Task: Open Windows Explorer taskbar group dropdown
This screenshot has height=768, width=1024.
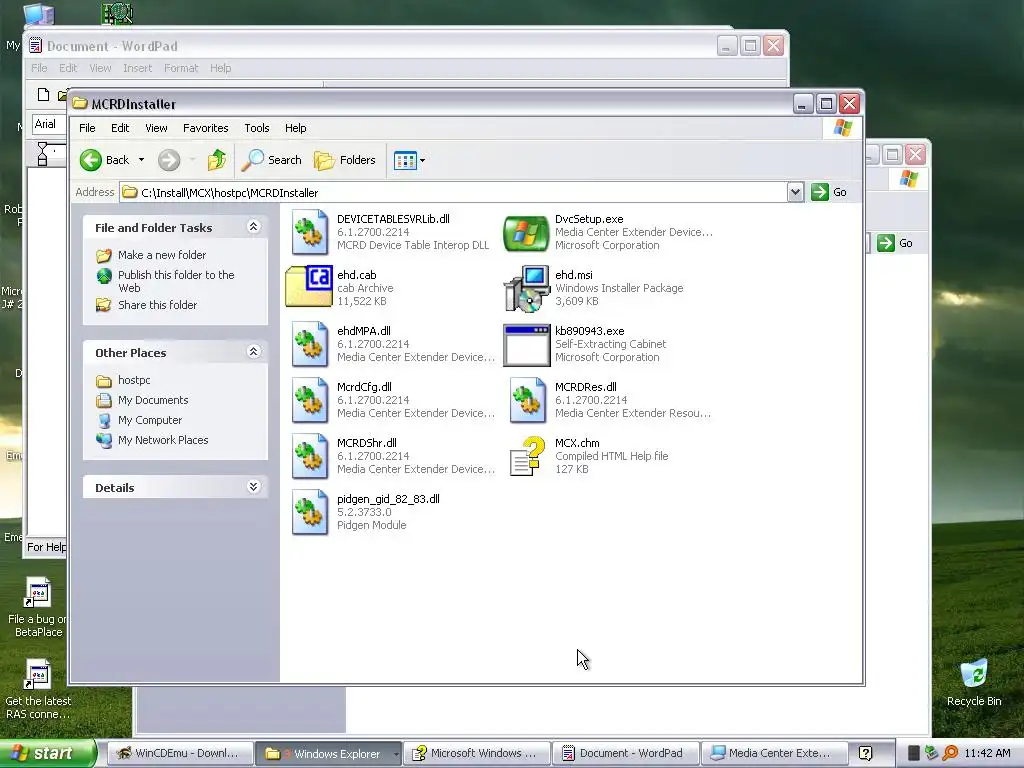Action: coord(395,754)
